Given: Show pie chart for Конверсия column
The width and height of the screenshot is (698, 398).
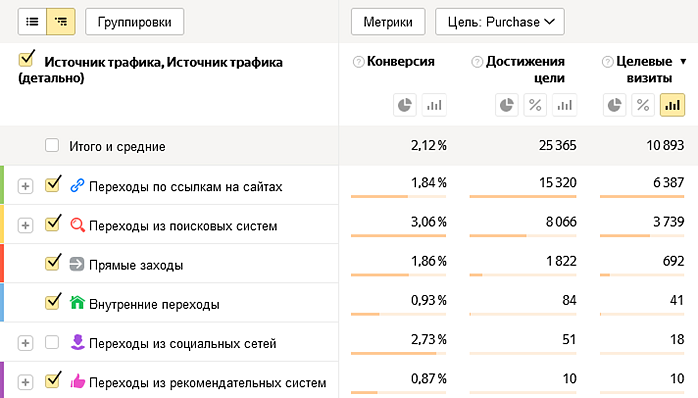Looking at the screenshot, I should point(405,105).
